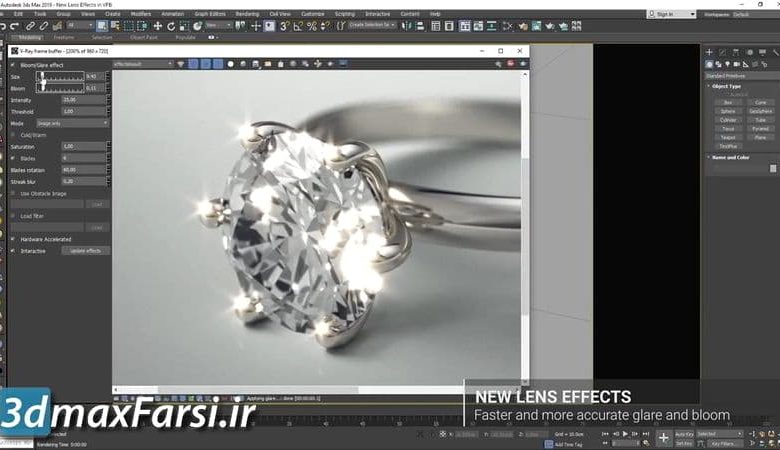Toggle the Hardware Accelerated checkbox
Viewport: 780px width, 450px height.
[13, 239]
